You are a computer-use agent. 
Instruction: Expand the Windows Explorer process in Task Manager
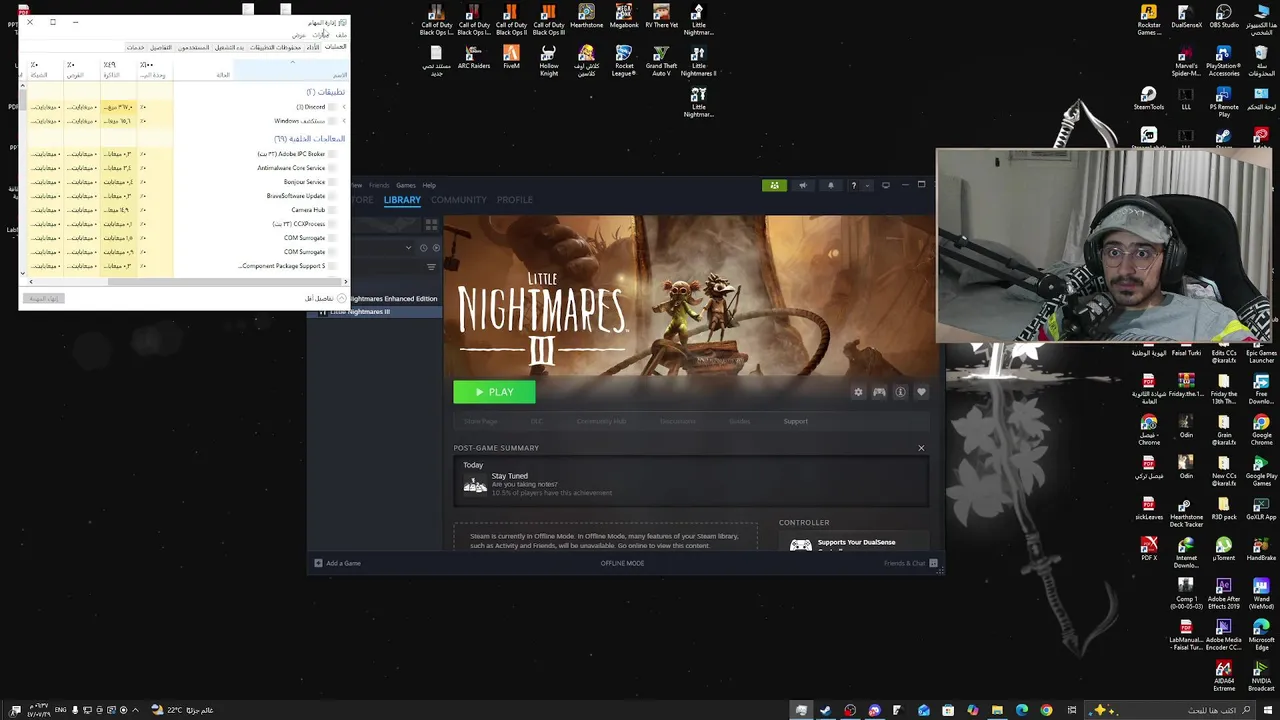pos(344,121)
